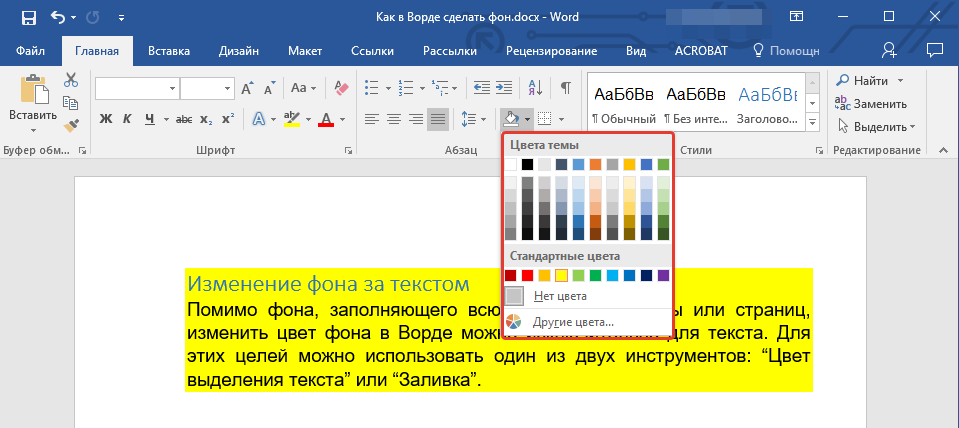Expand the styles gallery more arrow
This screenshot has width=959, height=428.
click(812, 123)
